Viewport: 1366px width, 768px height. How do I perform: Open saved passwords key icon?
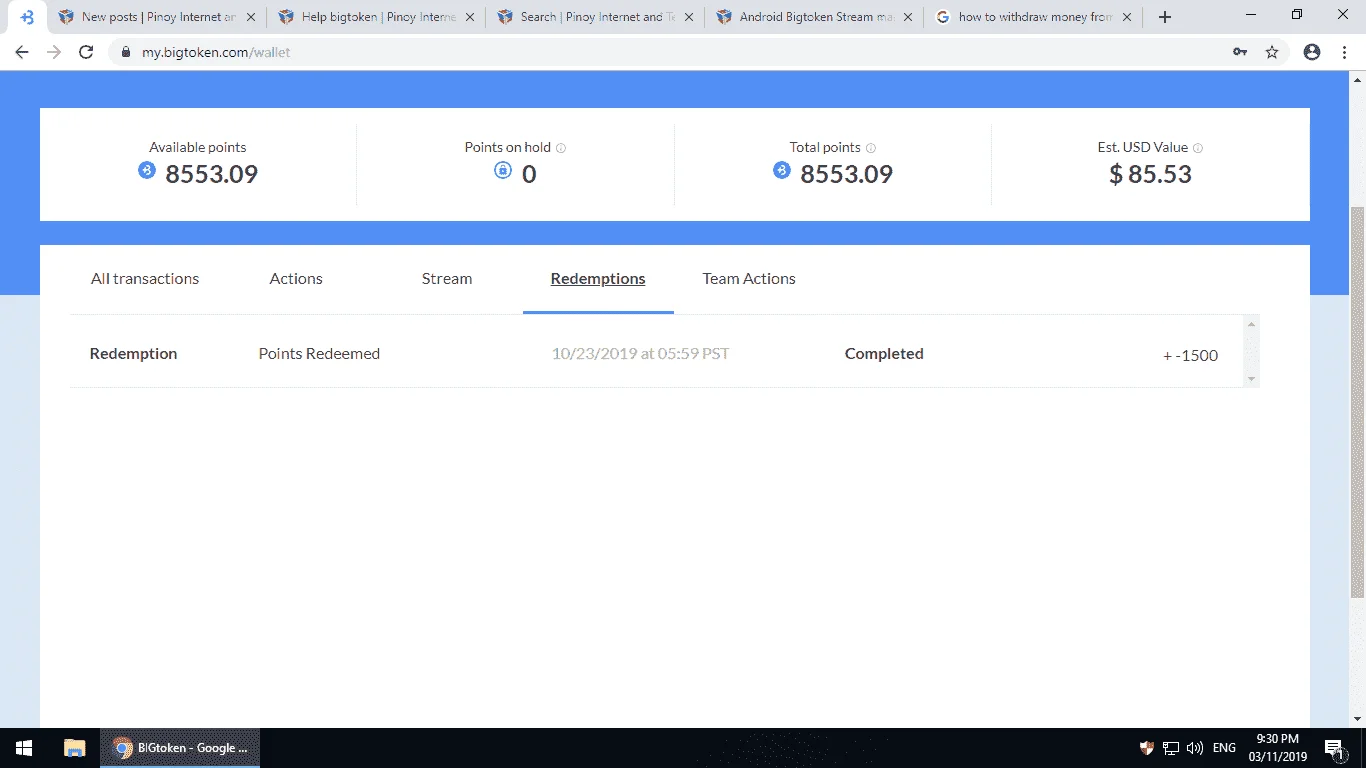point(1240,52)
